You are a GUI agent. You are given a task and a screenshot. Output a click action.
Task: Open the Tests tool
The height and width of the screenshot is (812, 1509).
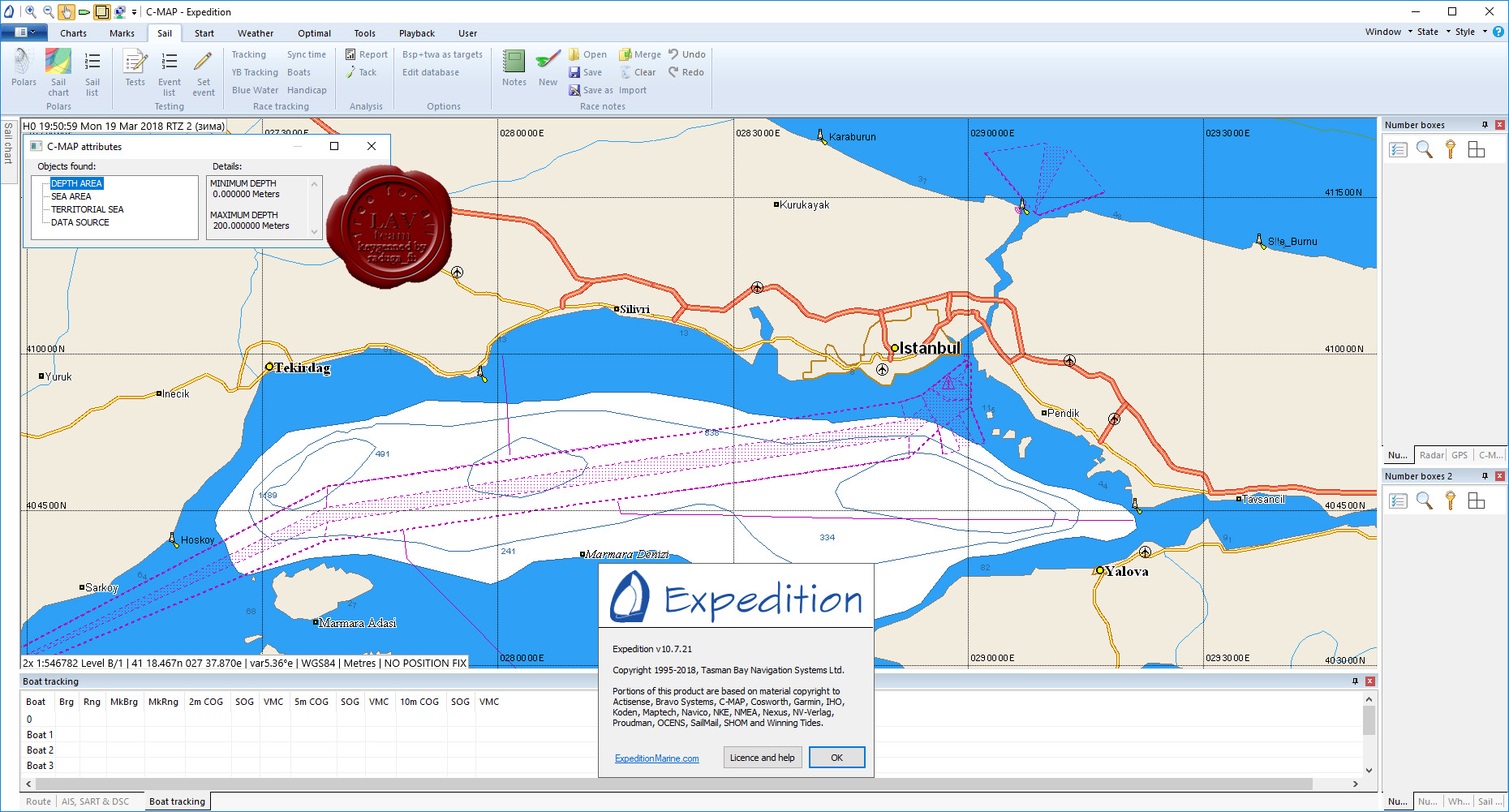135,67
